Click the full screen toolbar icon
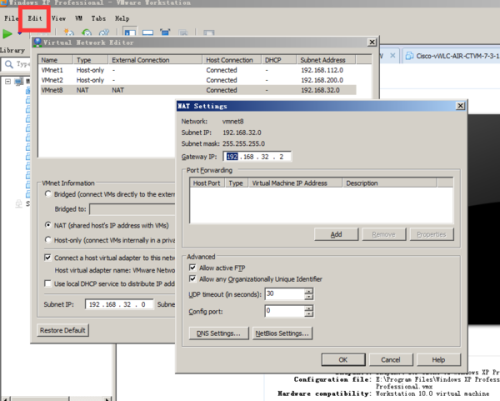 (165, 33)
